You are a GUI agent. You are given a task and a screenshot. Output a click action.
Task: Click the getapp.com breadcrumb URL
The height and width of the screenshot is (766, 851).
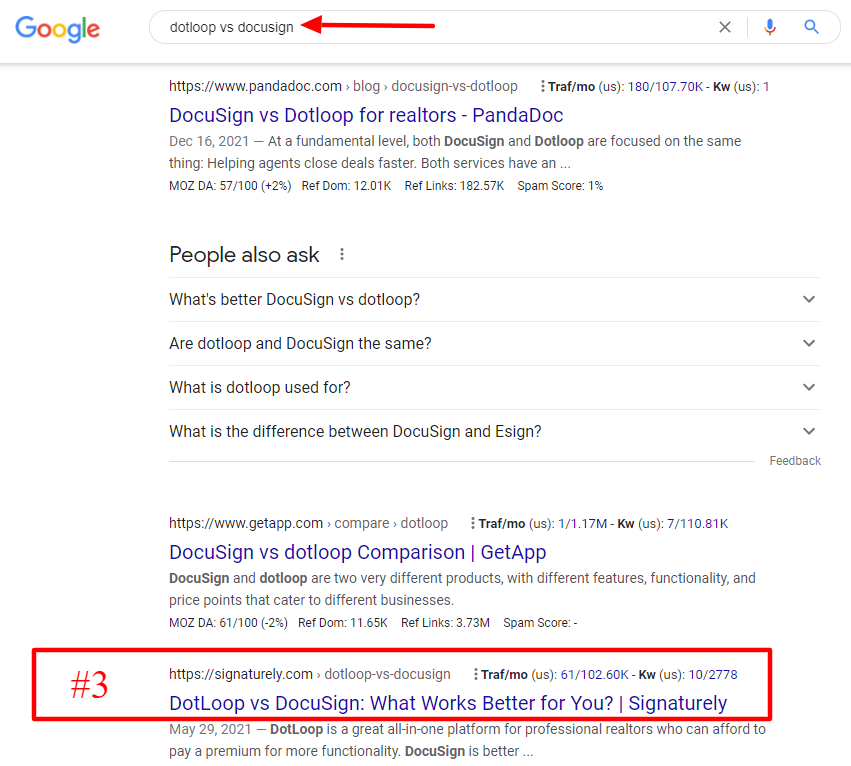pos(308,523)
